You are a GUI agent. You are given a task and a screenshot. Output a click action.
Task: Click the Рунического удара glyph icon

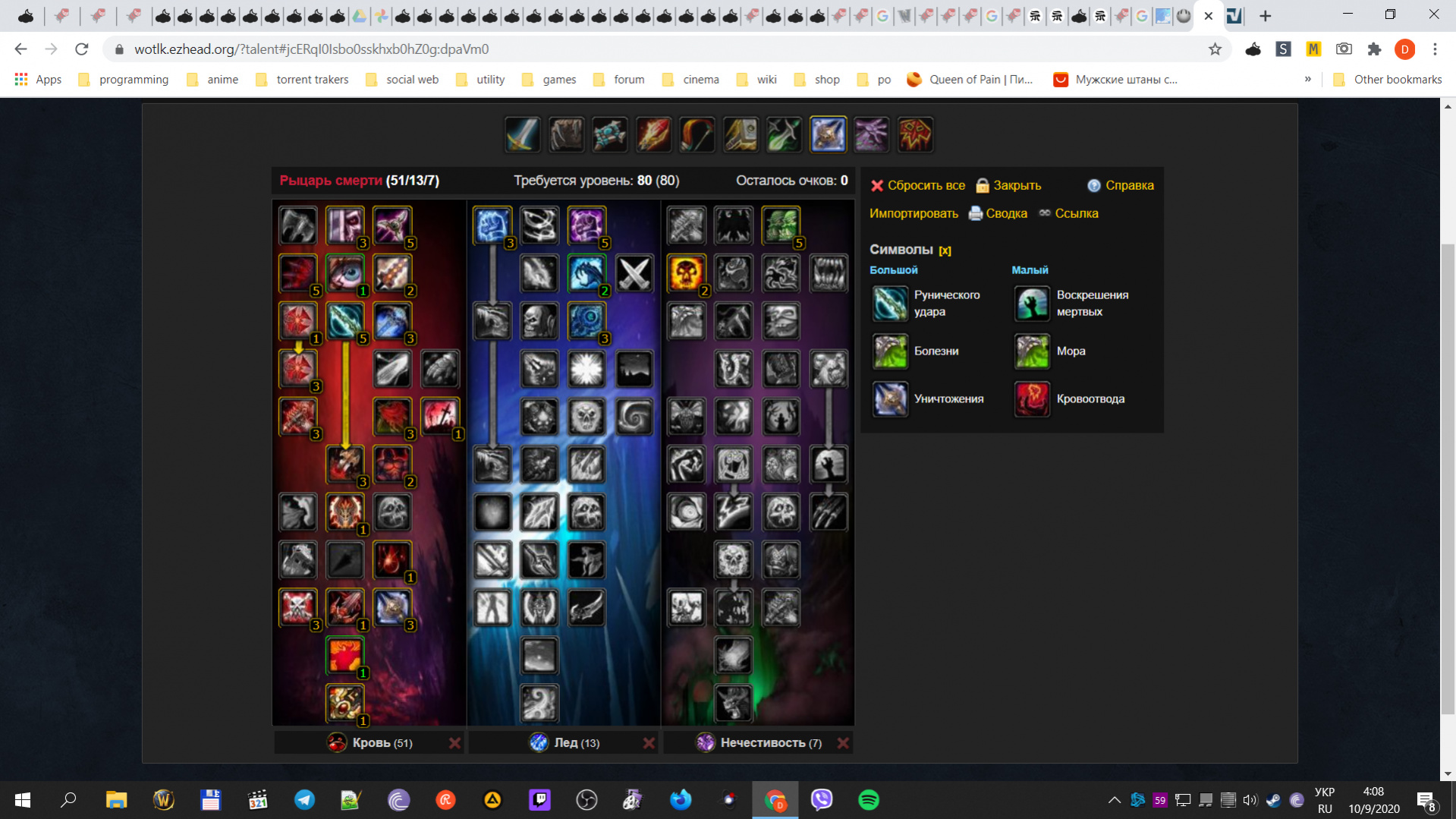tap(889, 304)
